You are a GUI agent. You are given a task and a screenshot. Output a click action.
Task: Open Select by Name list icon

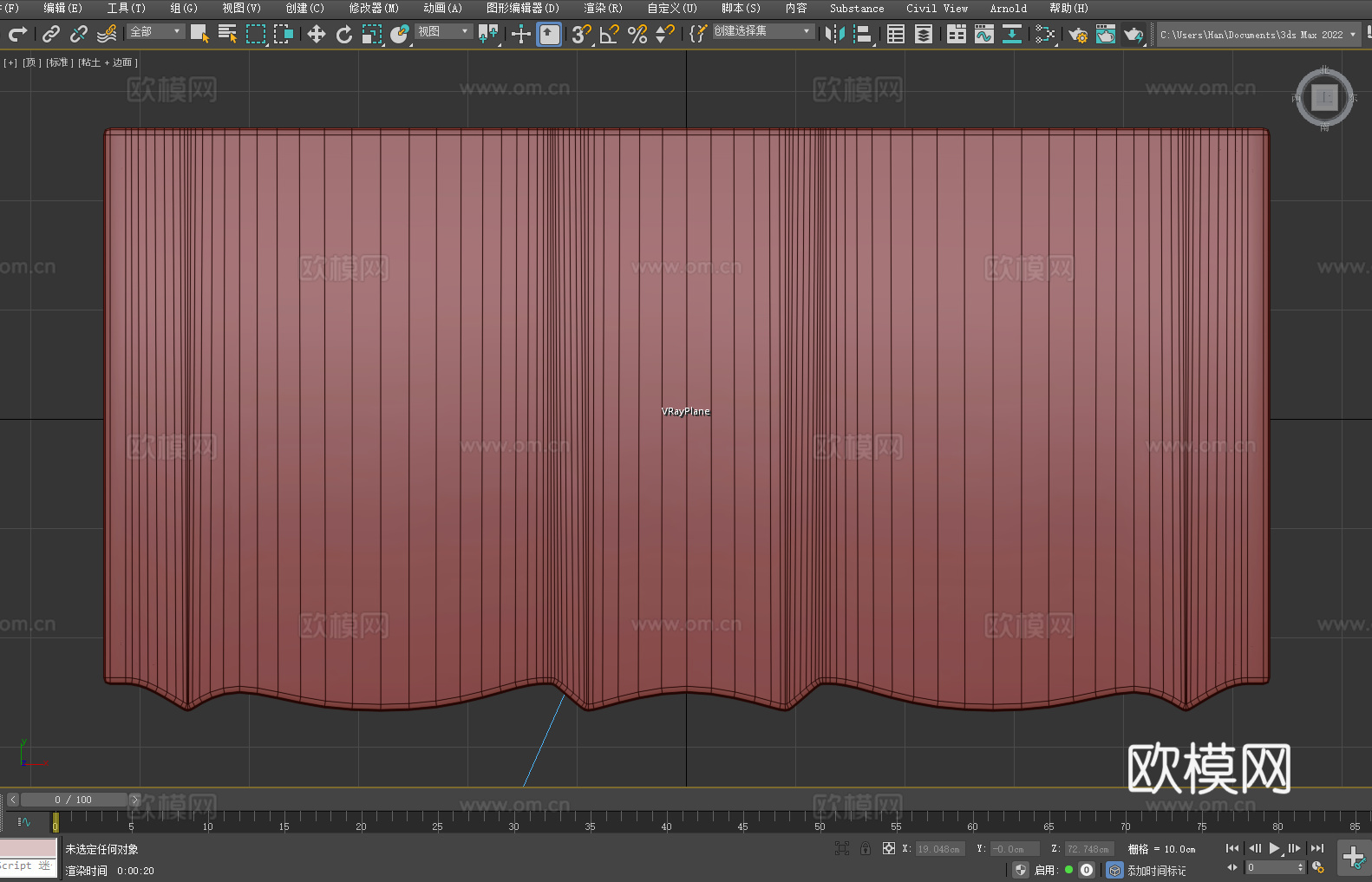228,34
